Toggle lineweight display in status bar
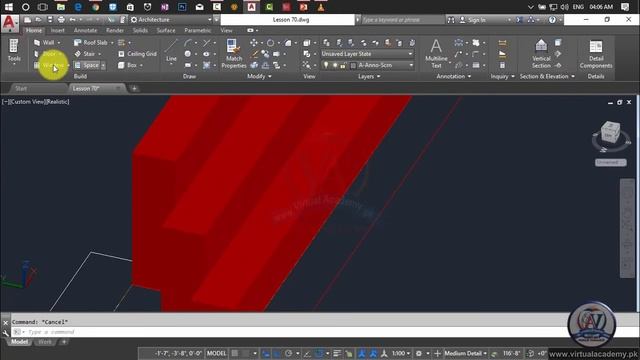640x360 pixels. [x=337, y=353]
